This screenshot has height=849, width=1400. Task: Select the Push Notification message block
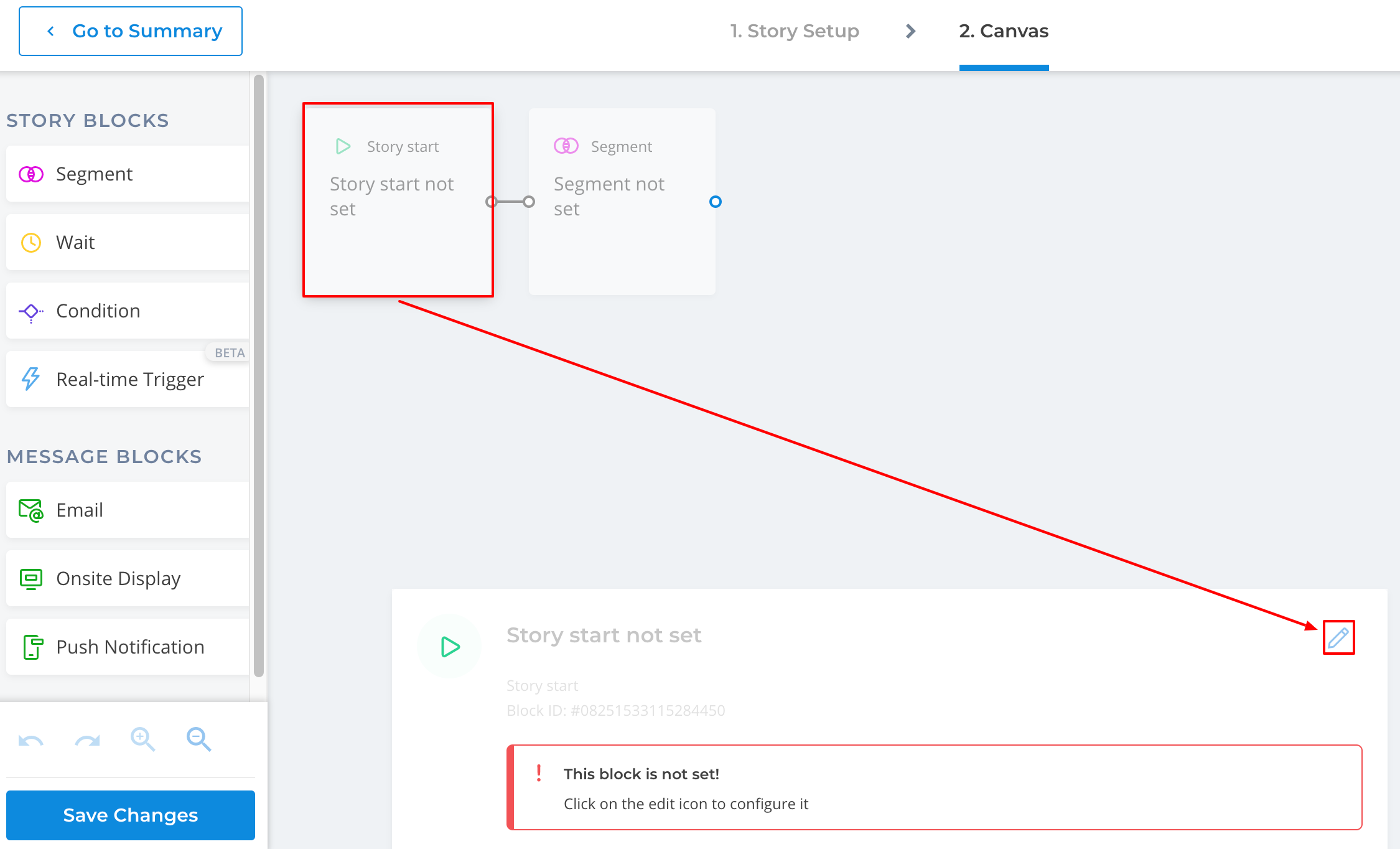(x=128, y=647)
